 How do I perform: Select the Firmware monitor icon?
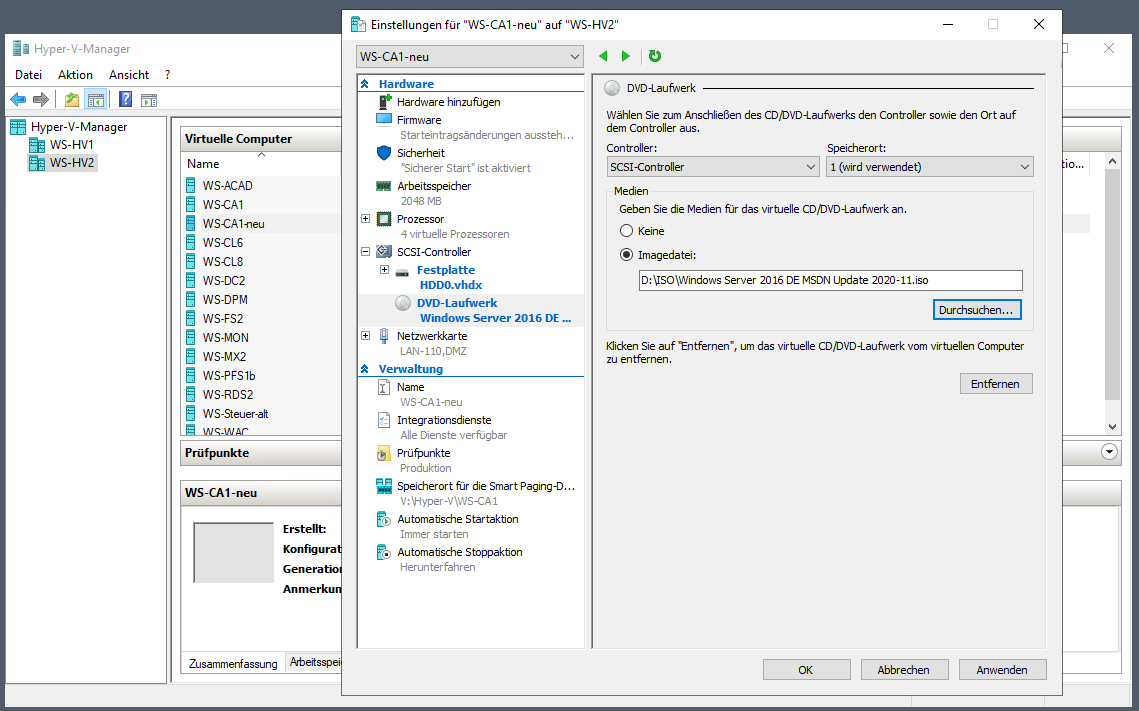click(384, 120)
